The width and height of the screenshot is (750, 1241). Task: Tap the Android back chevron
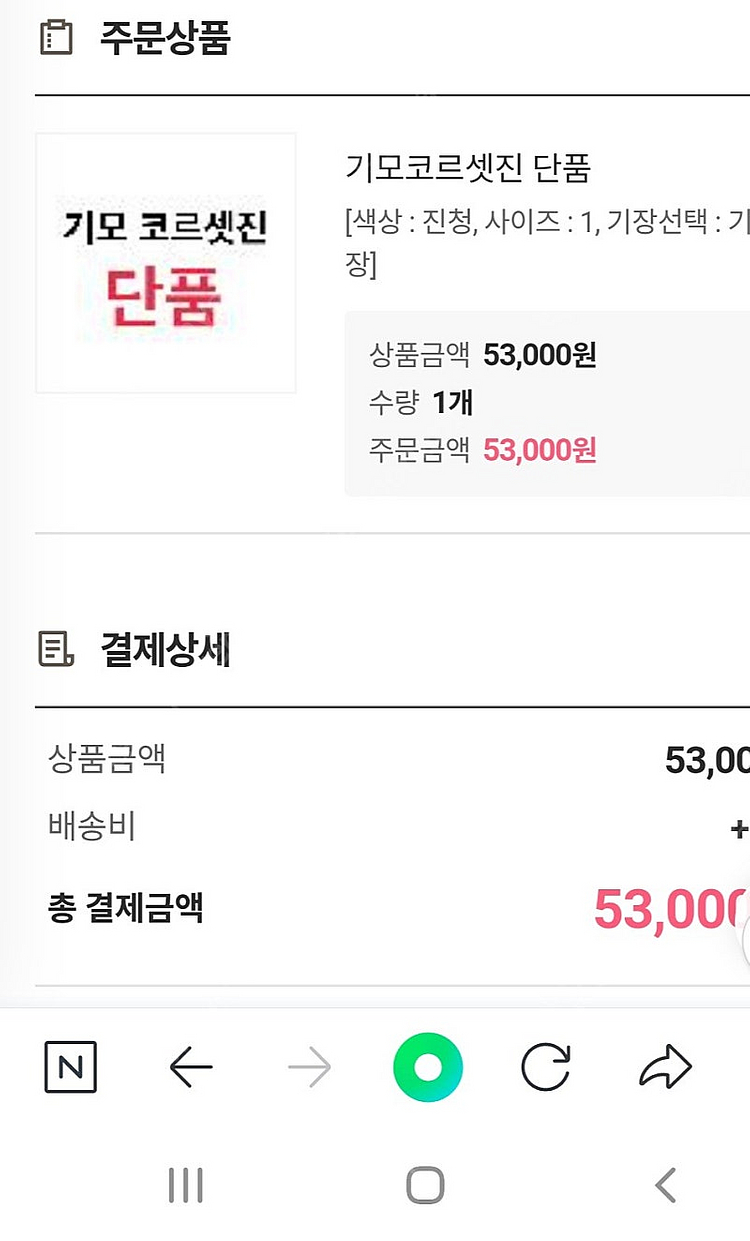click(665, 1186)
